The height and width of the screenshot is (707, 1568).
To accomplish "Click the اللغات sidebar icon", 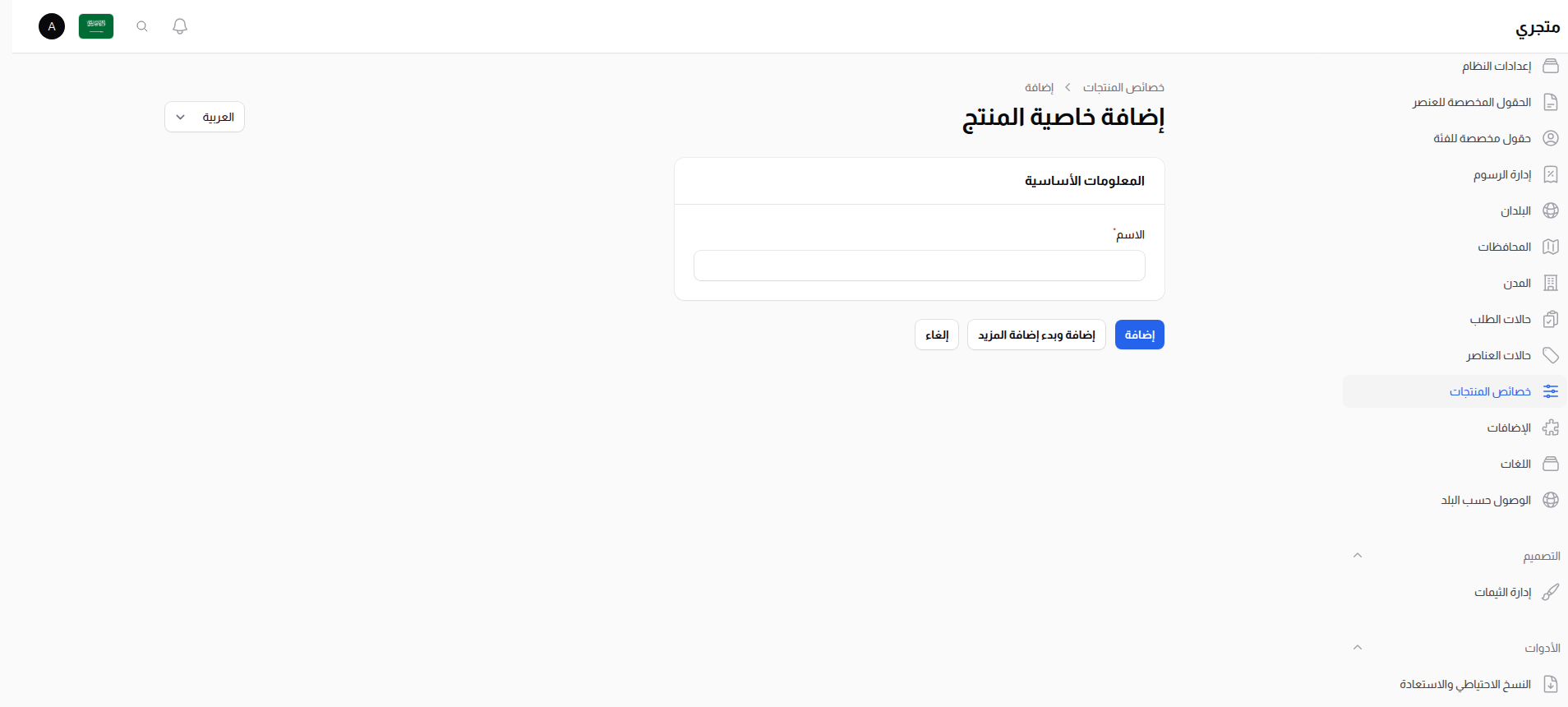I will coord(1551,464).
